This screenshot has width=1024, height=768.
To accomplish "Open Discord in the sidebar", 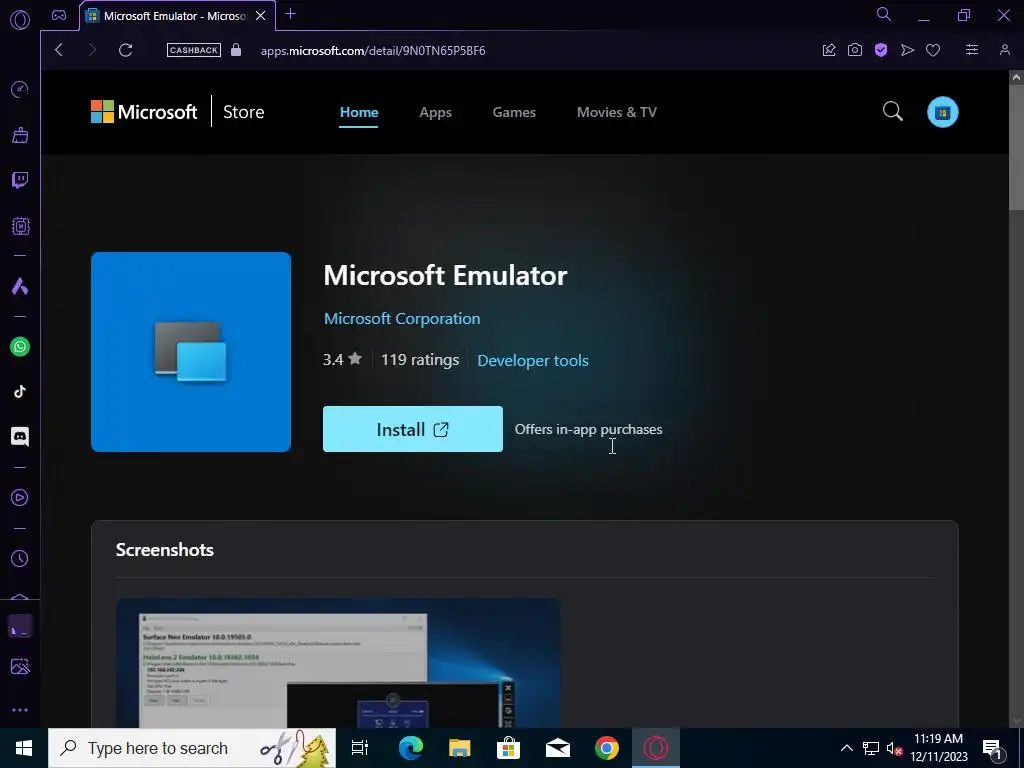I will click(x=20, y=436).
